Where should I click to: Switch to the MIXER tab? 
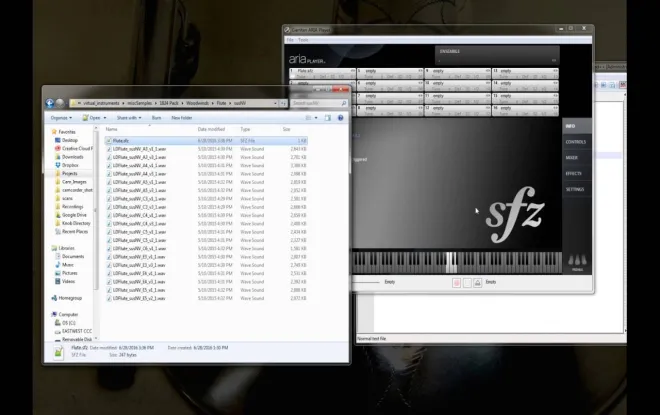576,158
